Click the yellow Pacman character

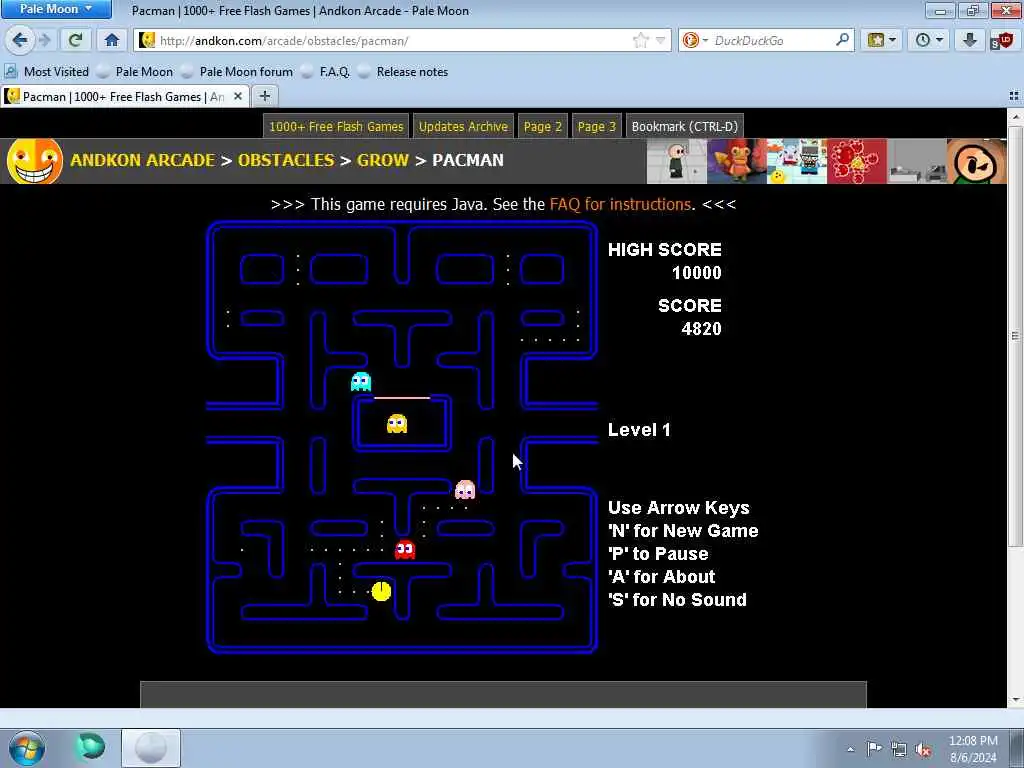pyautogui.click(x=381, y=592)
